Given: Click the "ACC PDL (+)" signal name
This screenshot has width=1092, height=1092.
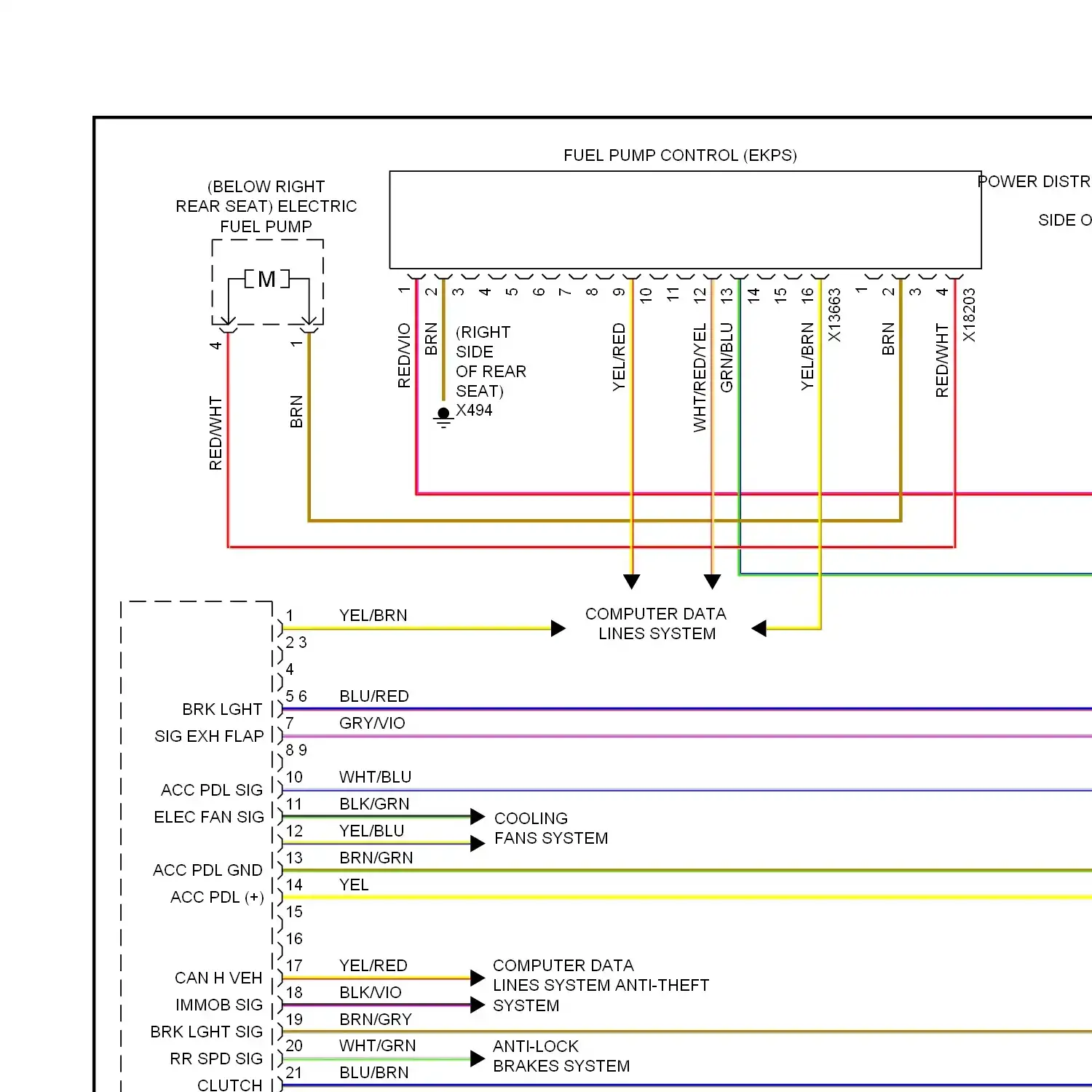Looking at the screenshot, I should tap(217, 897).
